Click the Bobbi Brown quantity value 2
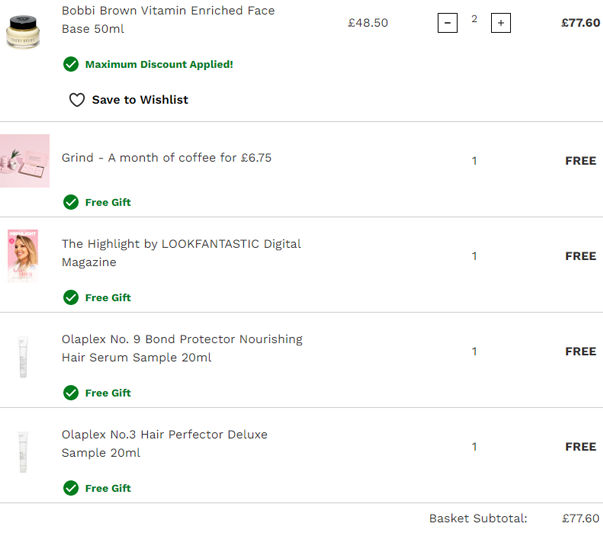Viewport: 603px width, 533px height. pyautogui.click(x=474, y=19)
